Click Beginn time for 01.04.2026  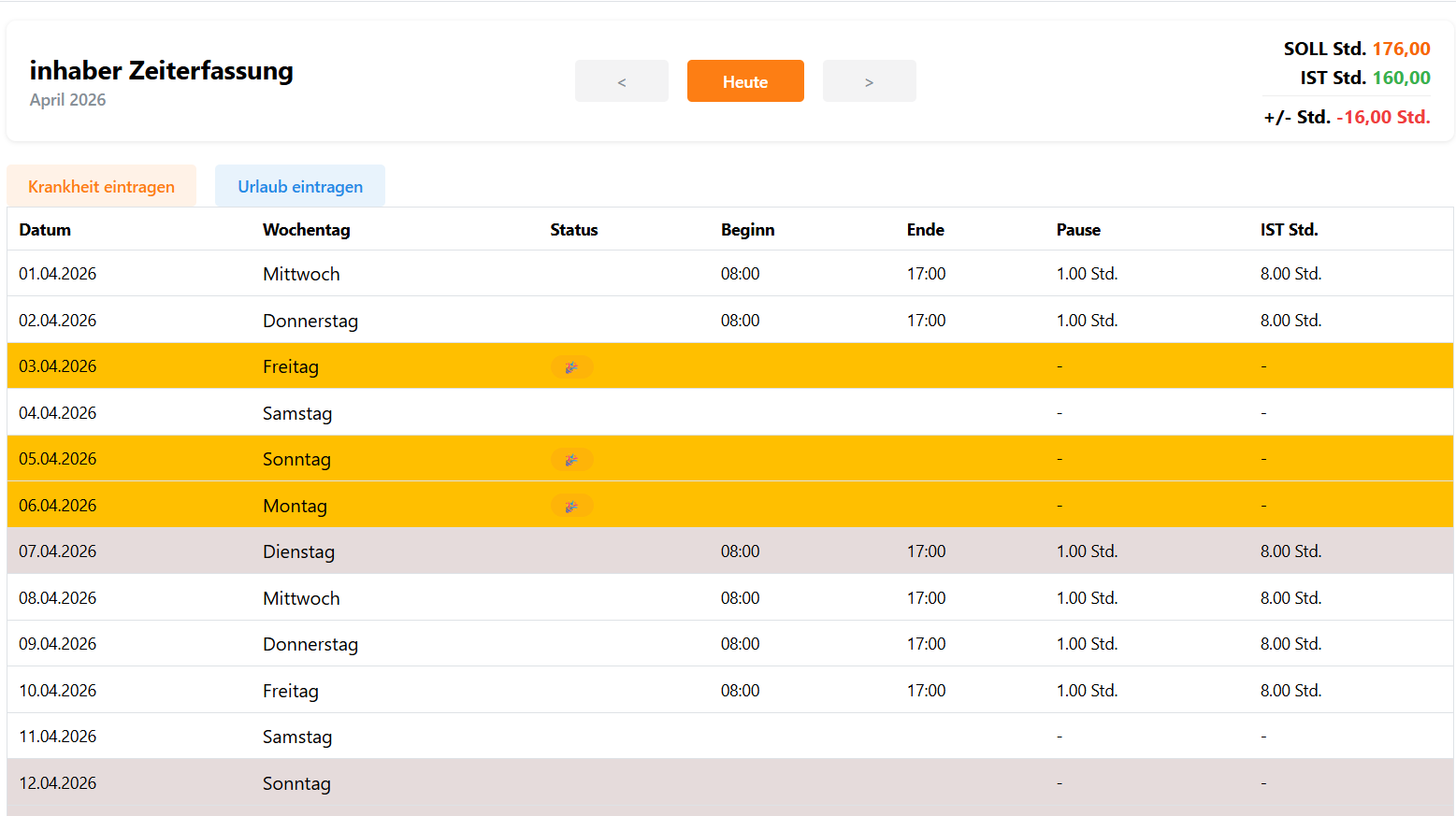[740, 274]
